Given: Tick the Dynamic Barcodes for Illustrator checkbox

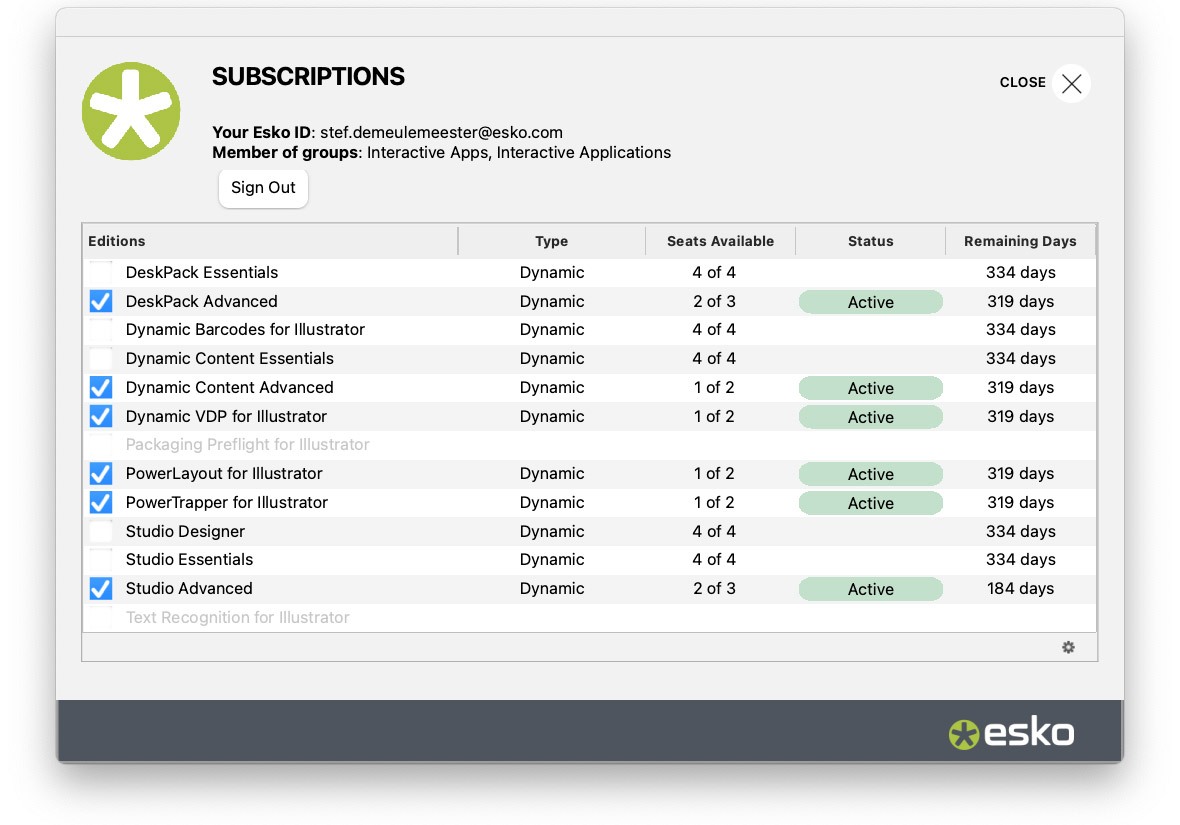Looking at the screenshot, I should pyautogui.click(x=101, y=330).
